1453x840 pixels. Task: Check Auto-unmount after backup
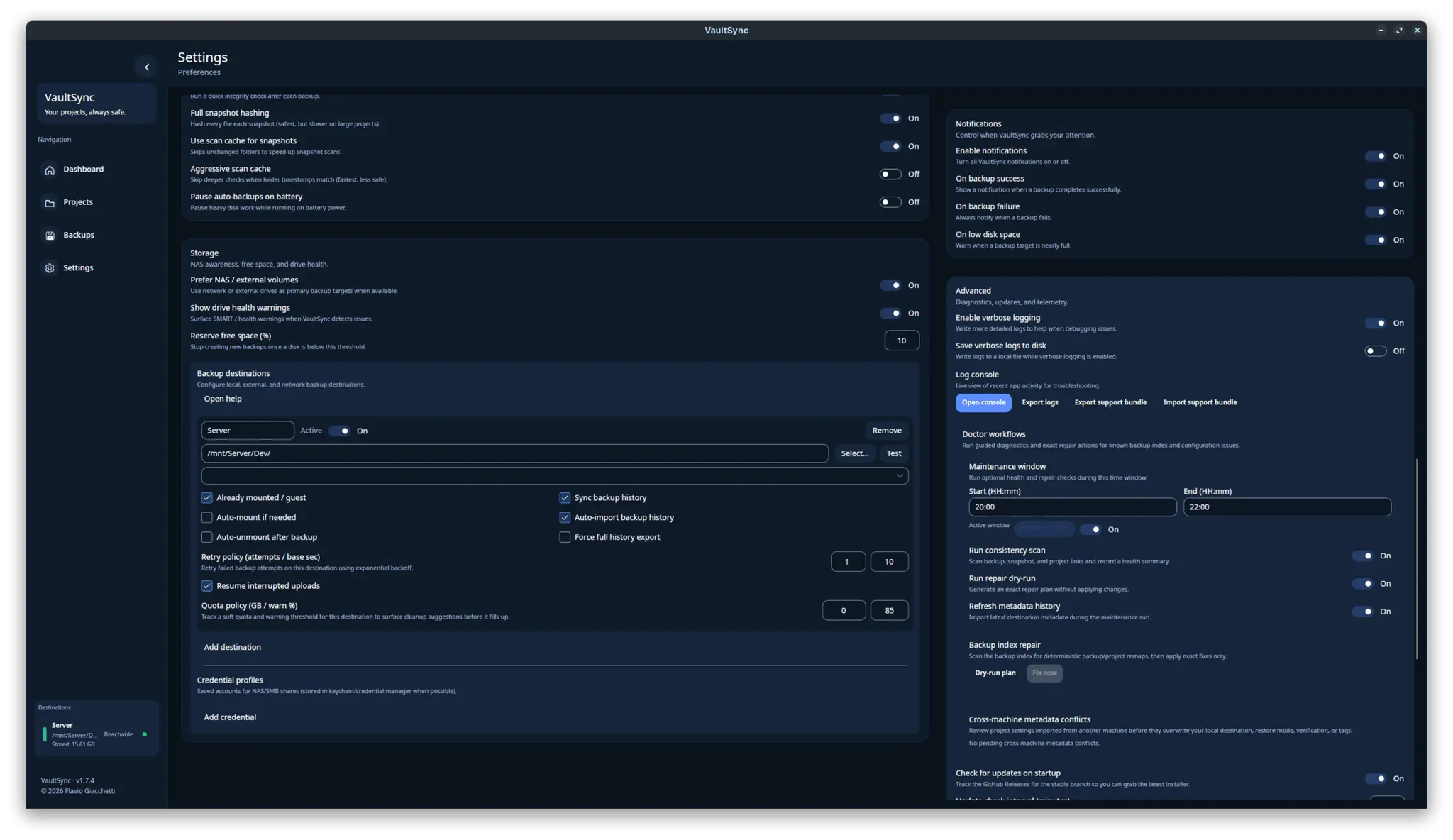pyautogui.click(x=206, y=537)
